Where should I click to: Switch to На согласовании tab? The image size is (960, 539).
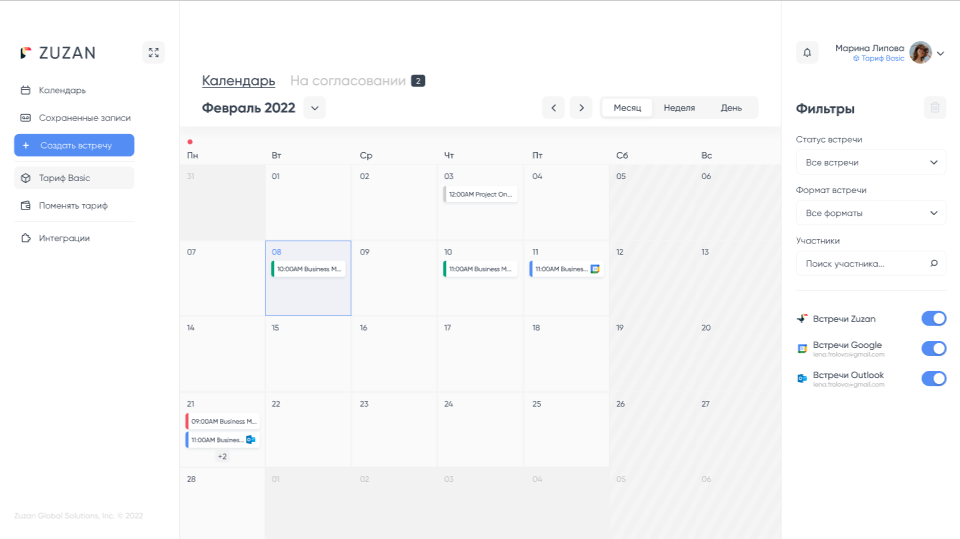[x=348, y=81]
